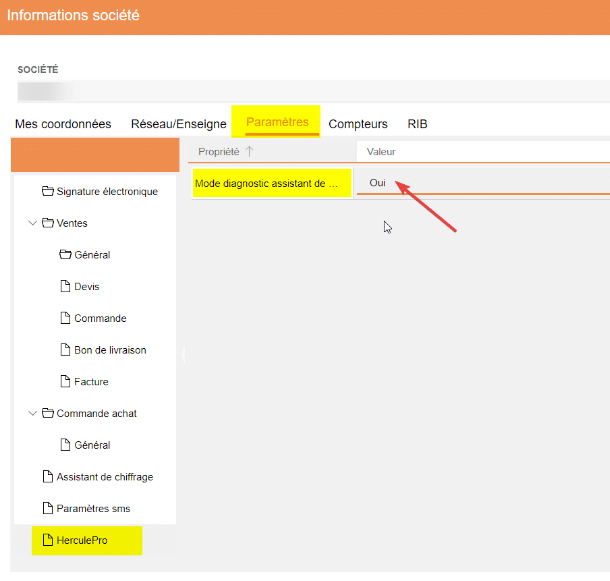Click document icon beside Commande achat Général

click(x=65, y=444)
